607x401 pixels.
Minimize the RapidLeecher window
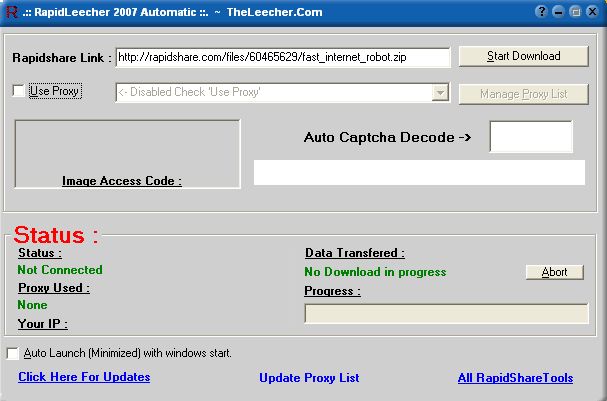point(558,12)
